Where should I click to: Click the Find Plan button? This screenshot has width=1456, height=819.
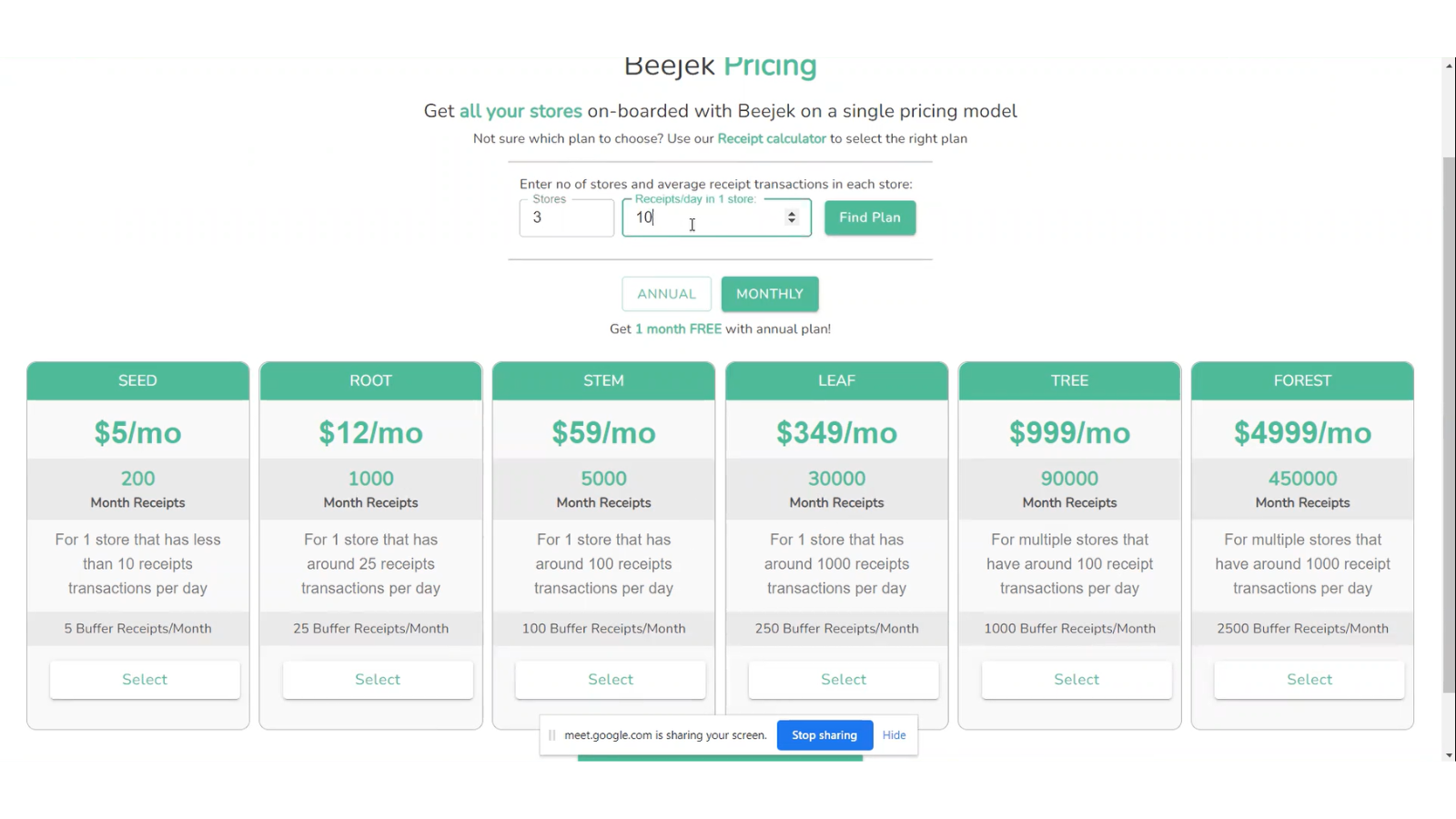[x=868, y=217]
